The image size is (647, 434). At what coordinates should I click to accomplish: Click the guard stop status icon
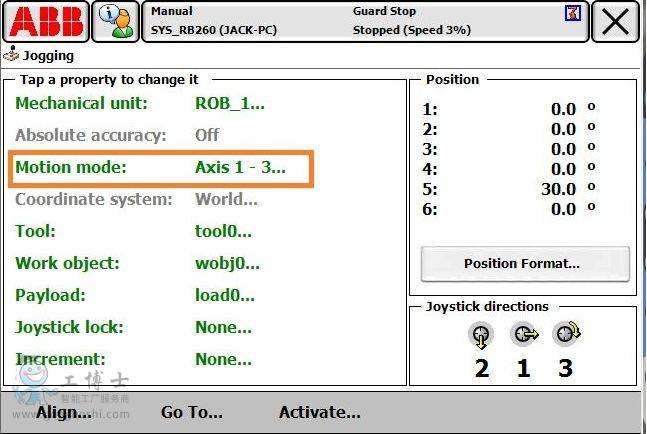click(571, 12)
